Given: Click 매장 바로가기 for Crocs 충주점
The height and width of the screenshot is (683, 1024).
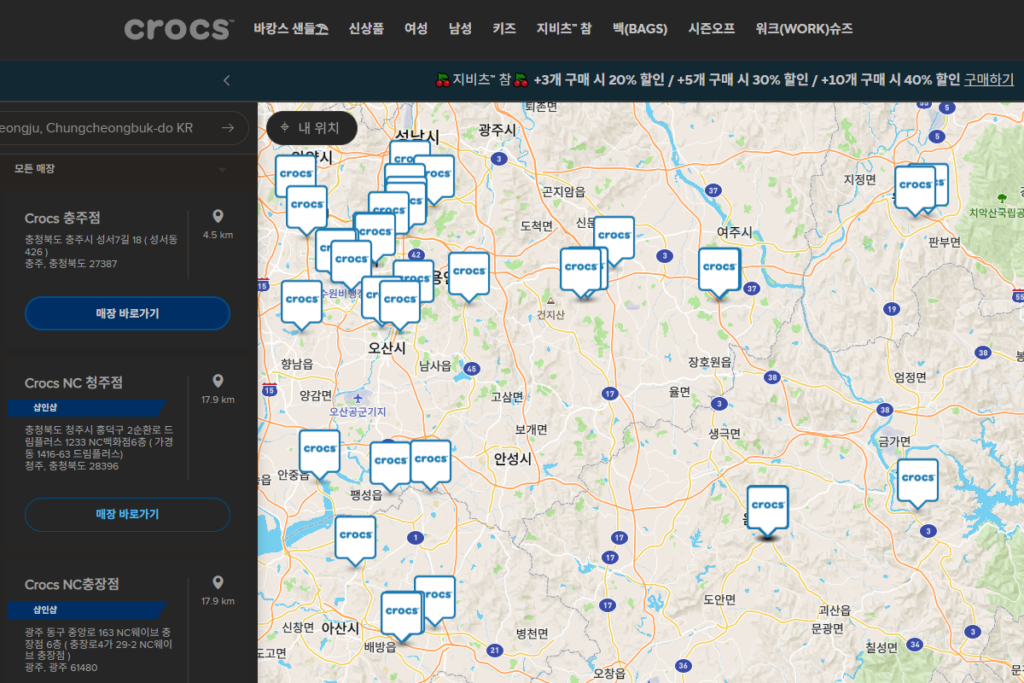Looking at the screenshot, I should (127, 313).
